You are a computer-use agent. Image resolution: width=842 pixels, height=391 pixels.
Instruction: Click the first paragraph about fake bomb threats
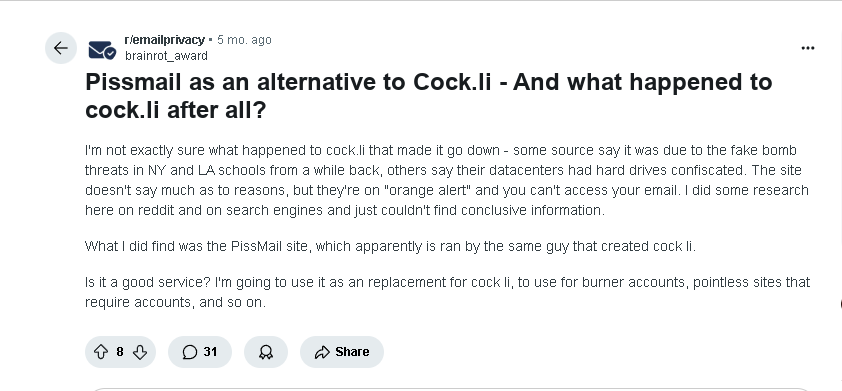coord(447,180)
